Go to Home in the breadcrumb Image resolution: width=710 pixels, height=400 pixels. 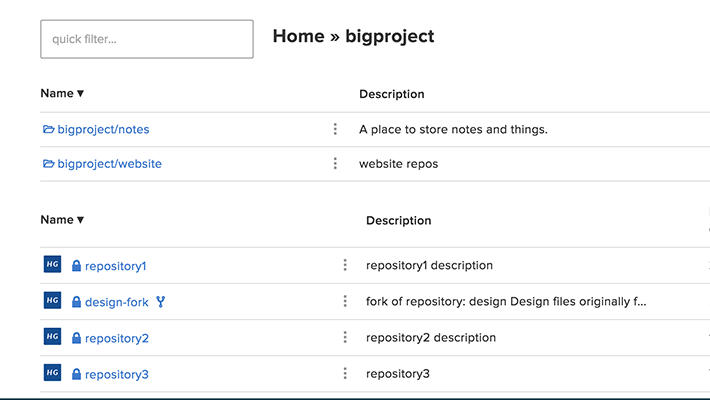pos(298,37)
